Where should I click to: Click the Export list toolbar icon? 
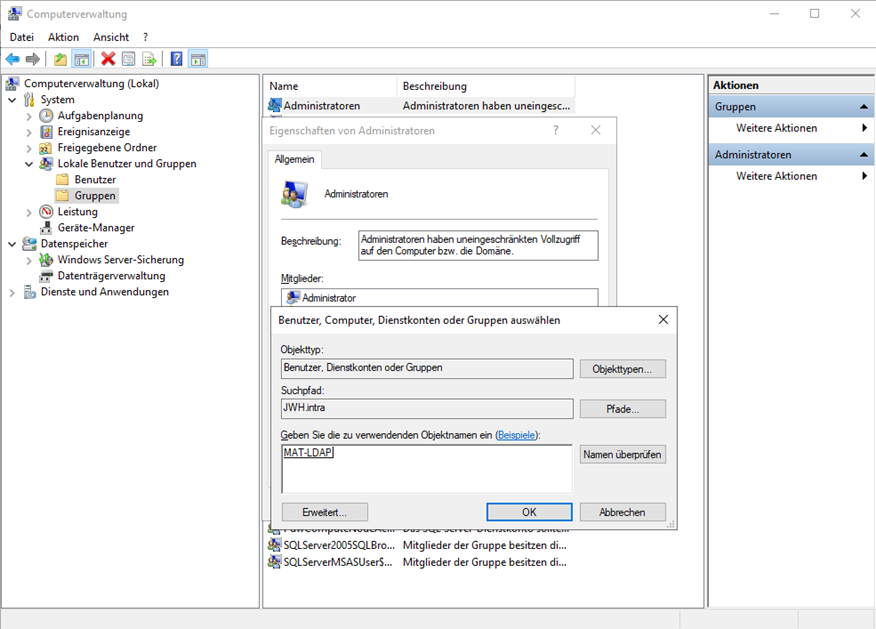149,59
